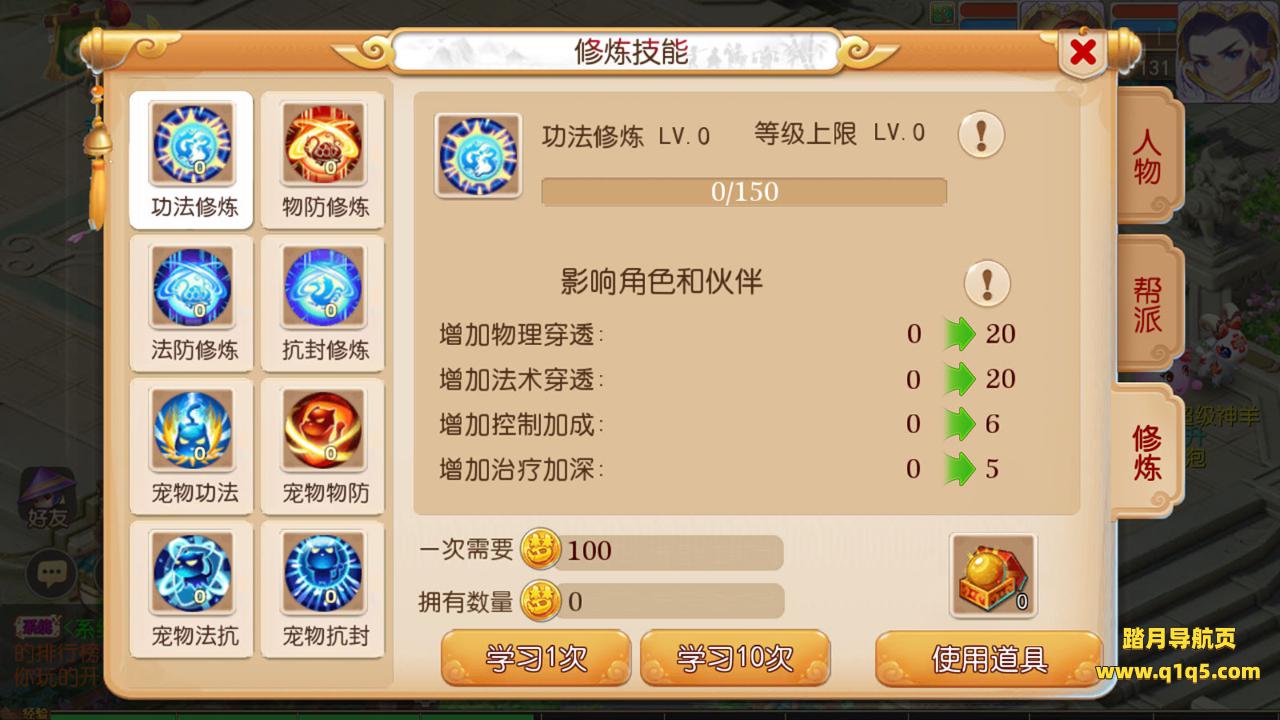The width and height of the screenshot is (1280, 720).
Task: Click the 学习10次 button
Action: point(735,658)
